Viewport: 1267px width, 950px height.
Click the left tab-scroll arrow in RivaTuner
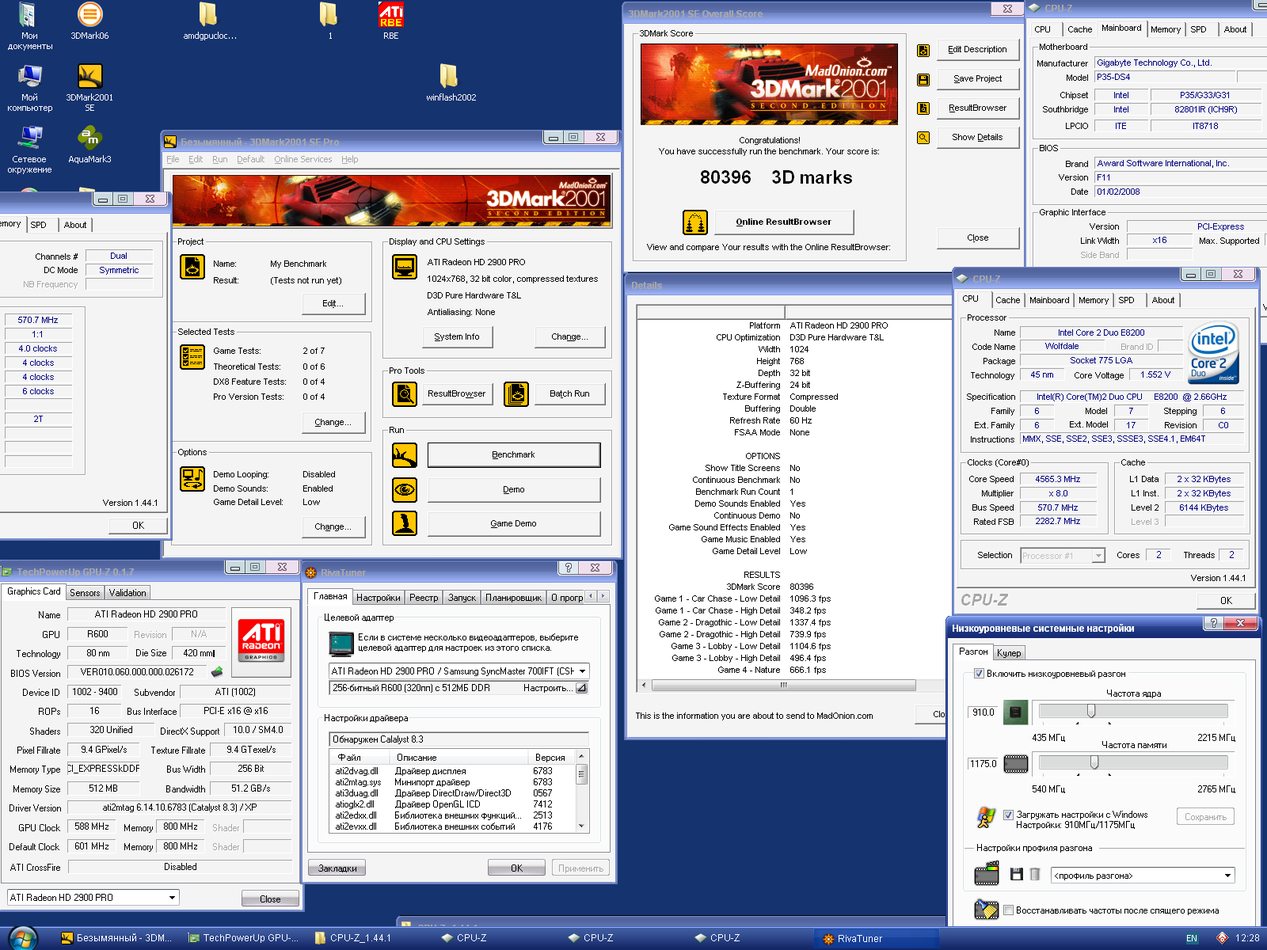point(592,597)
